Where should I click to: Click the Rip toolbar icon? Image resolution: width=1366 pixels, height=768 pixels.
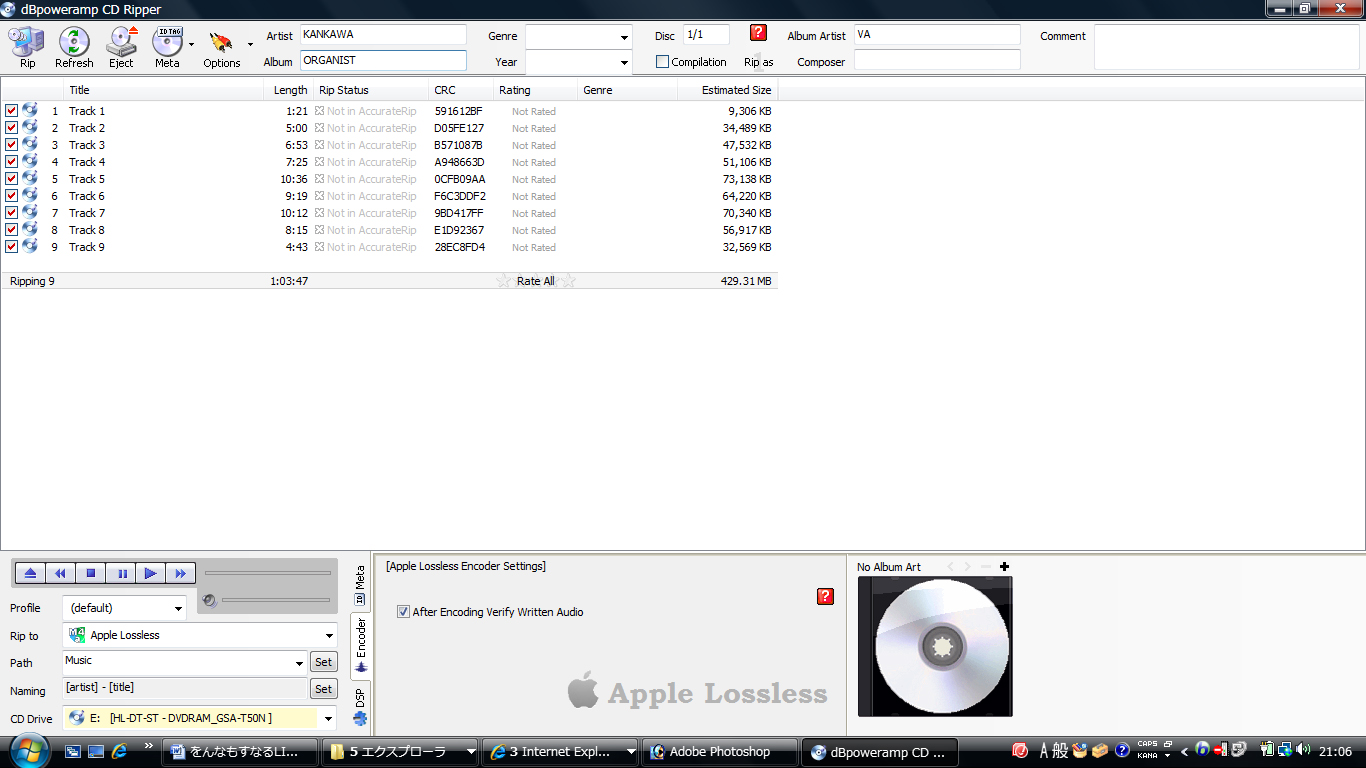pyautogui.click(x=27, y=45)
